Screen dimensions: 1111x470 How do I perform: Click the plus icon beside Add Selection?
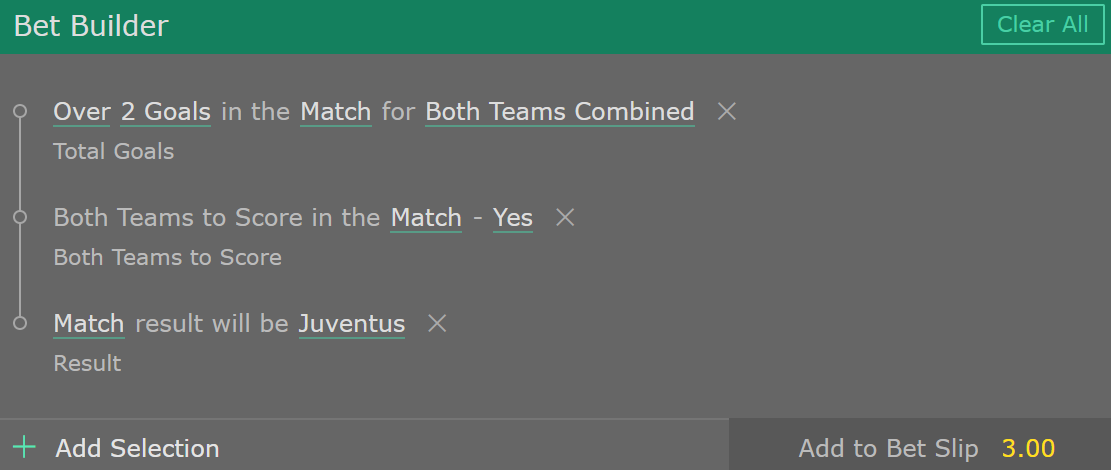click(x=24, y=447)
